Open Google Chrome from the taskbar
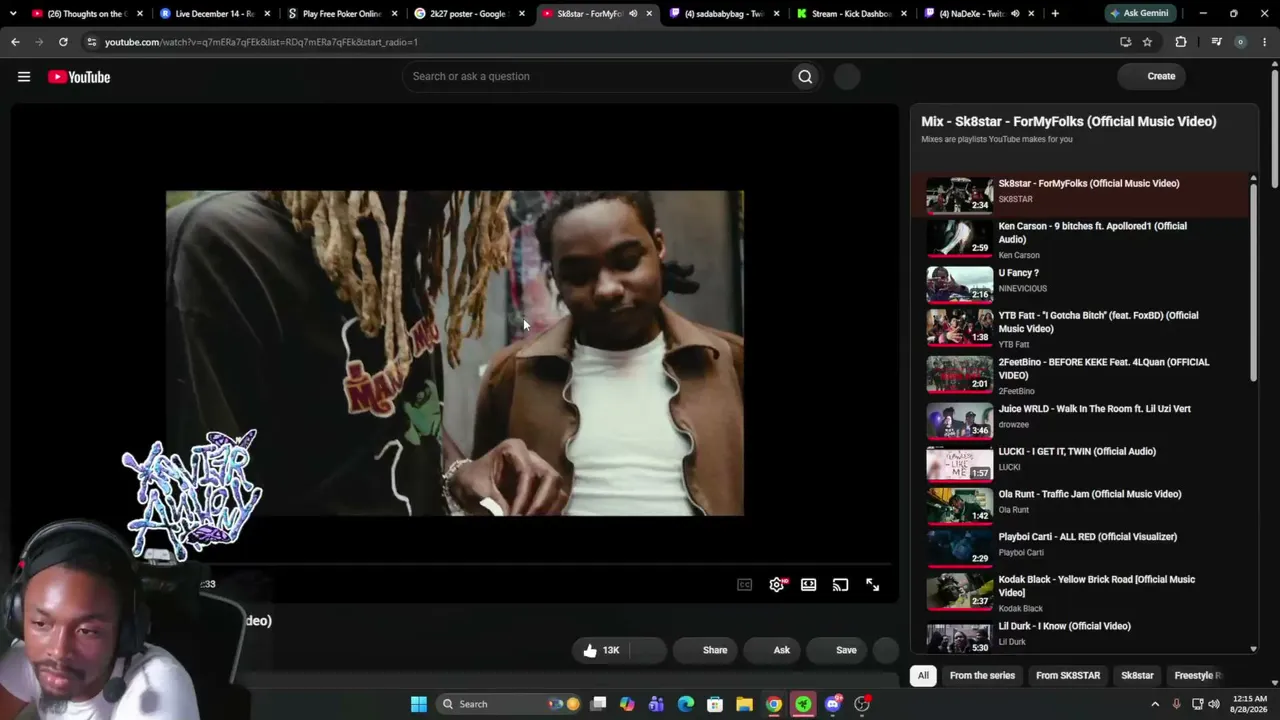 pyautogui.click(x=774, y=704)
